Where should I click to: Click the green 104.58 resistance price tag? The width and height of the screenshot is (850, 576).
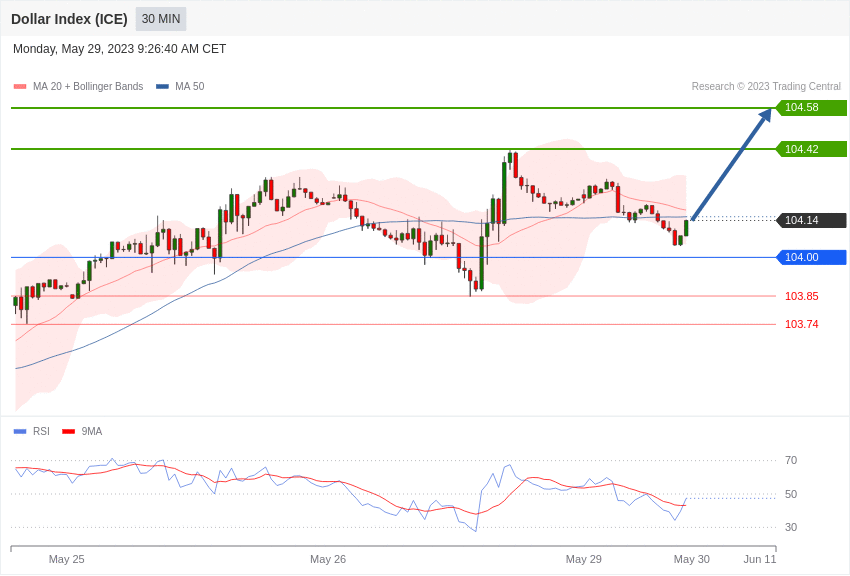812,108
